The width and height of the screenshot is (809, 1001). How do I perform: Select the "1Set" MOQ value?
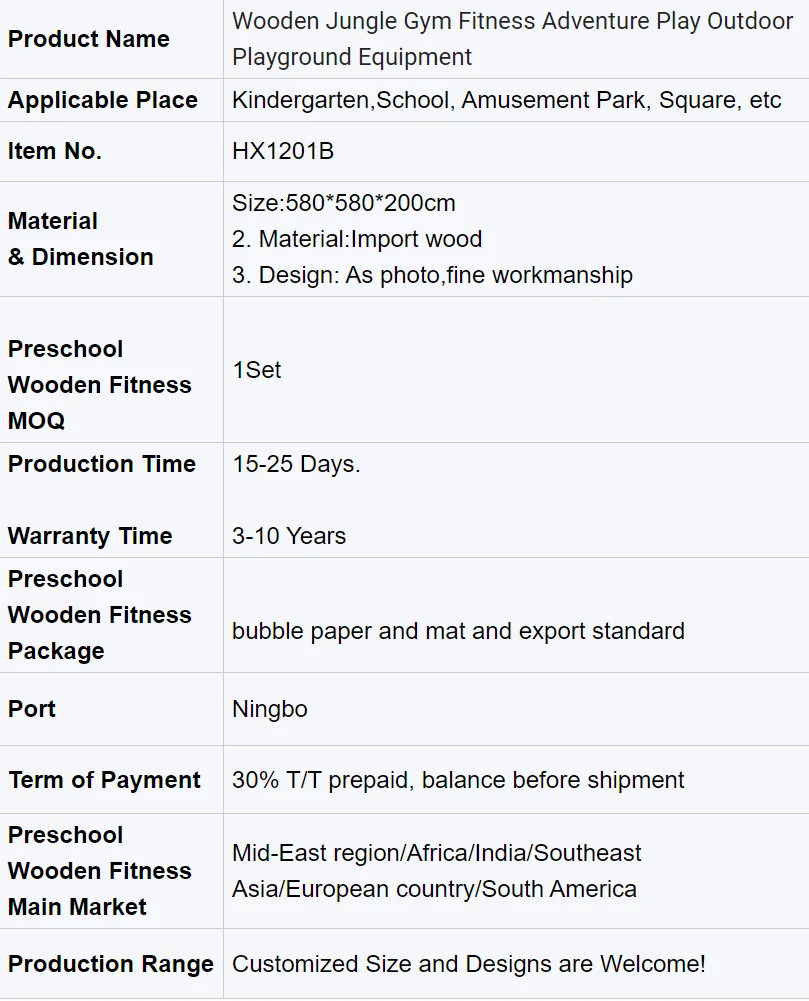click(257, 370)
